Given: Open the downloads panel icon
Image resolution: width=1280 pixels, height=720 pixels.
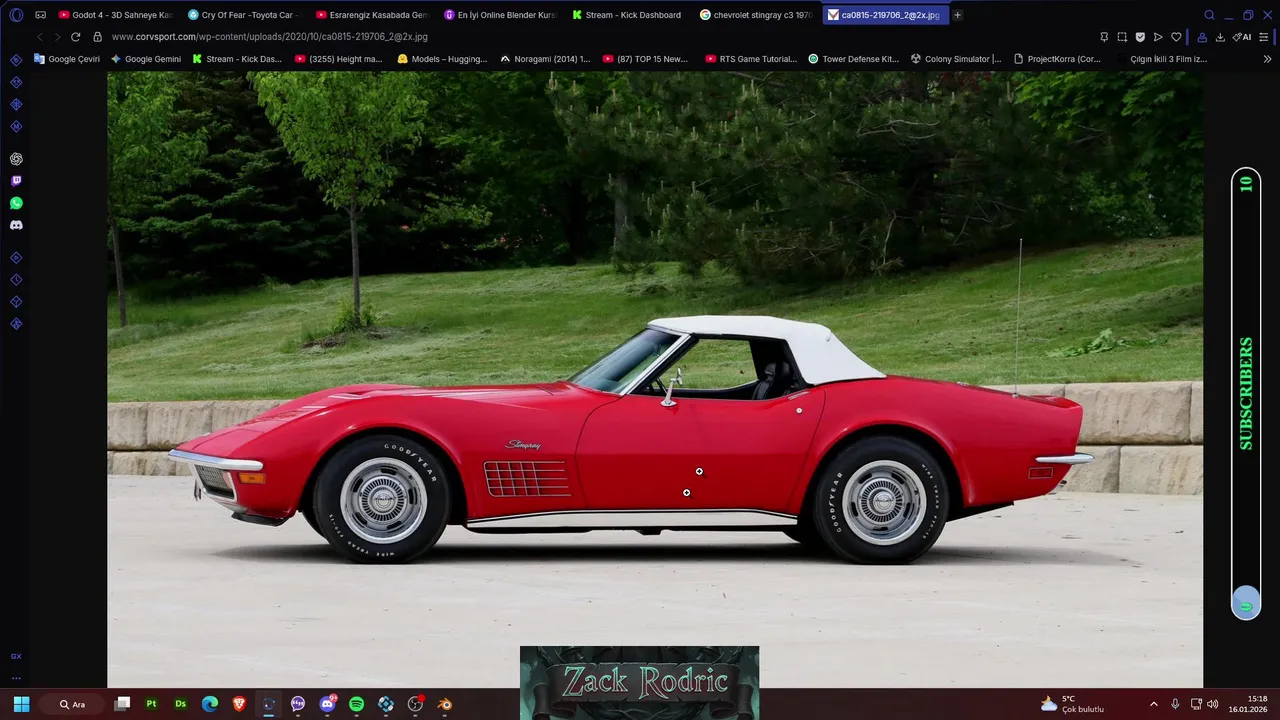Looking at the screenshot, I should point(1220,37).
